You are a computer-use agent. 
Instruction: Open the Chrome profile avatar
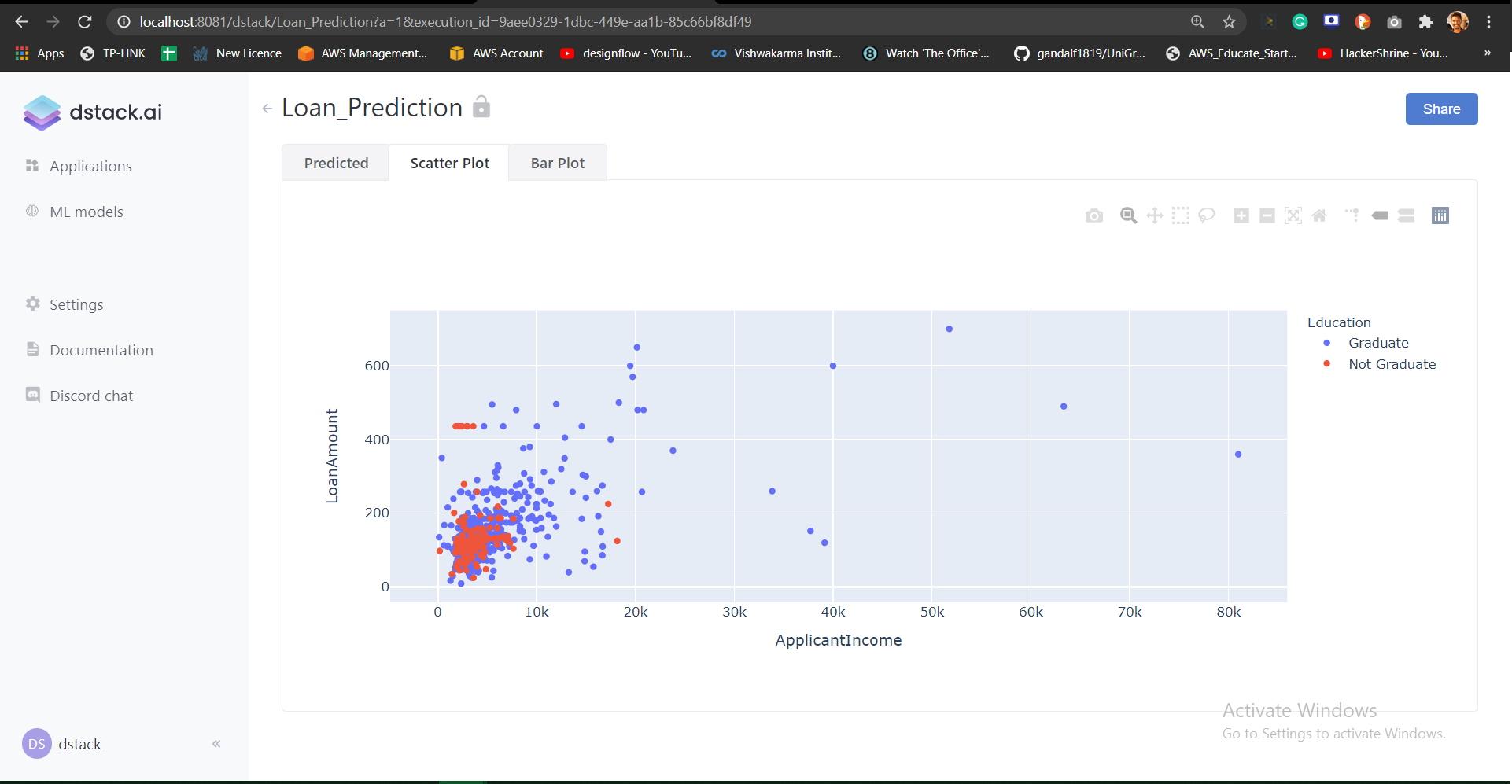click(x=1458, y=22)
